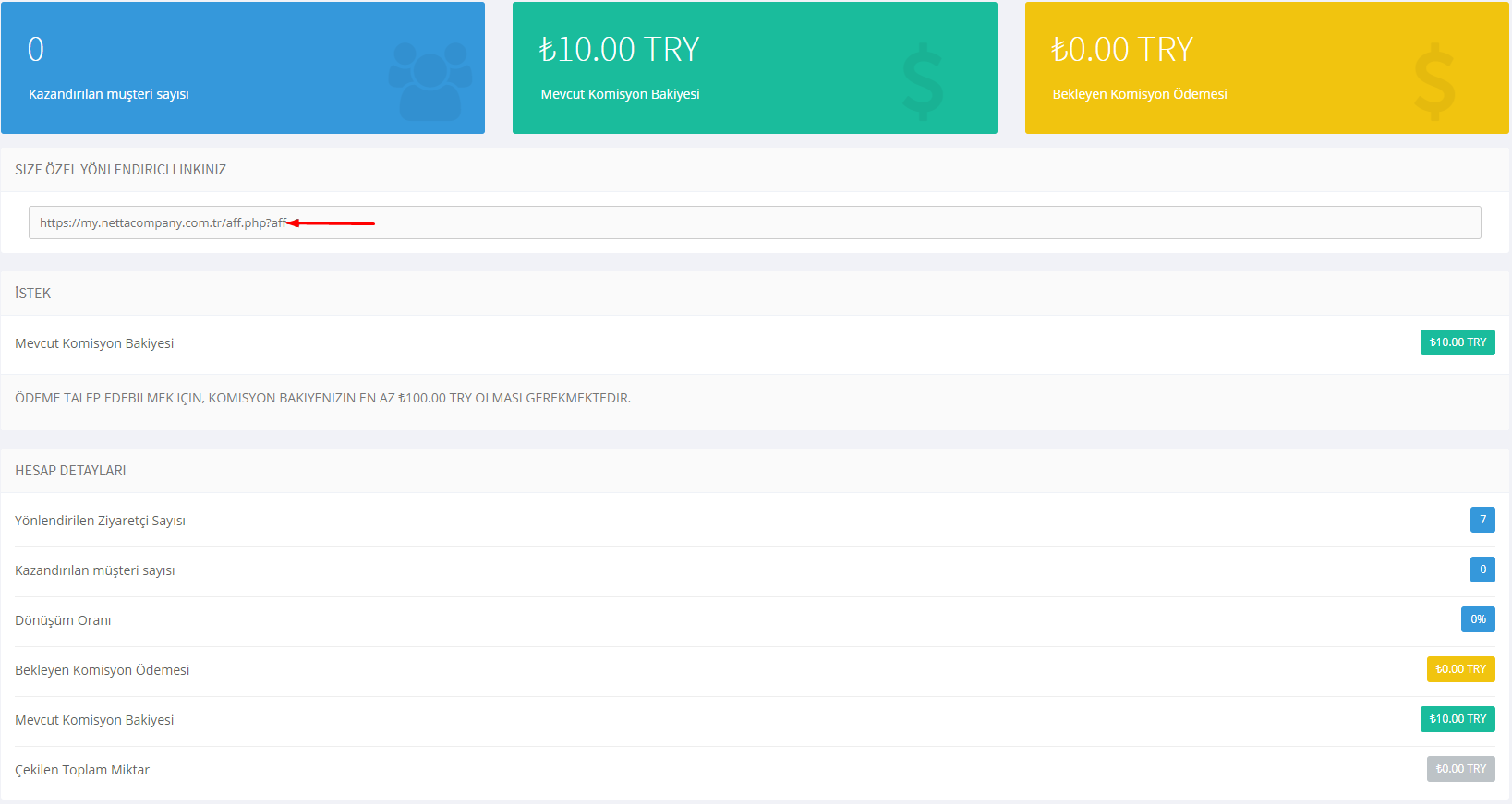Viewport: 1512px width, 804px height.
Task: Click 'Çekilen Toplam Miktar' row label
Action: point(82,770)
